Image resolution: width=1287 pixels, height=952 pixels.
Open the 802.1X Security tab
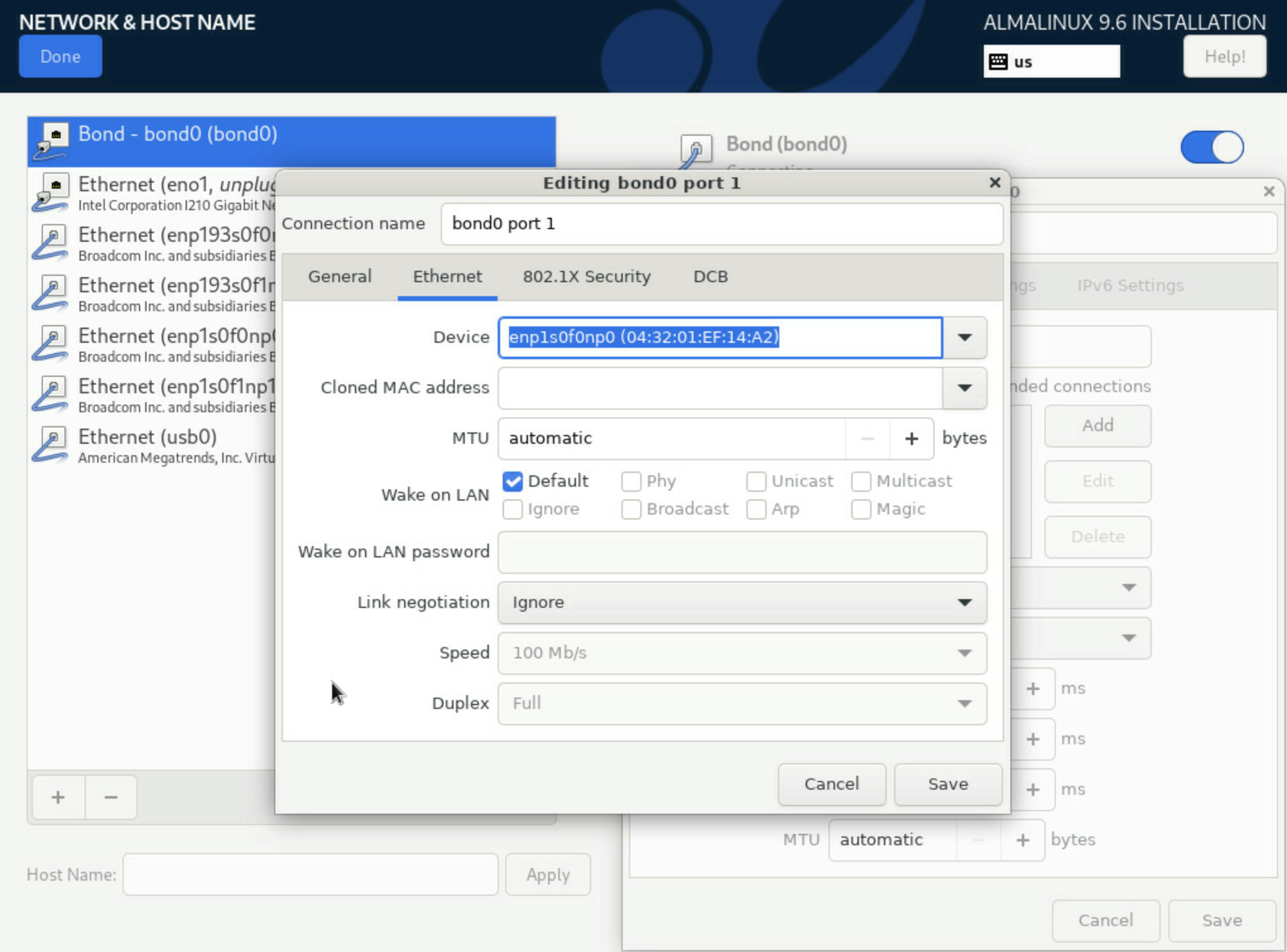pos(587,277)
